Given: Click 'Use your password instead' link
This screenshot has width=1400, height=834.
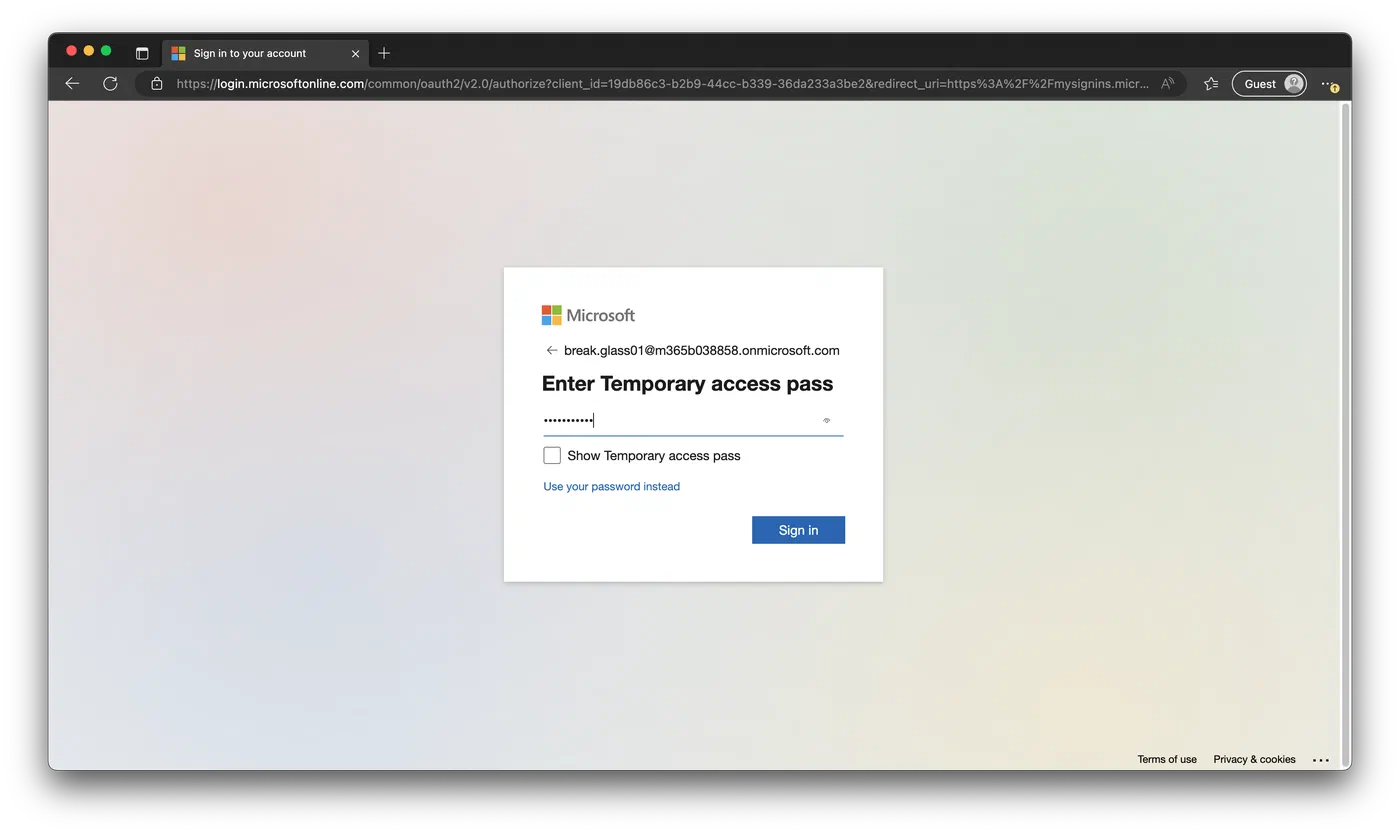Looking at the screenshot, I should [x=611, y=486].
